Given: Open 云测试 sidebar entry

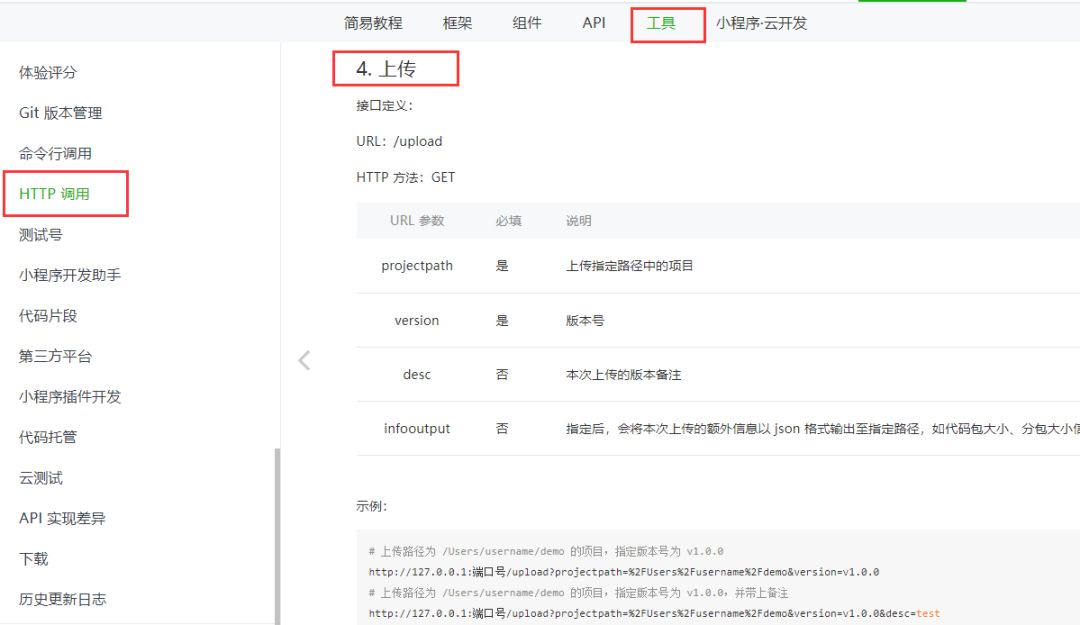Looking at the screenshot, I should (41, 478).
